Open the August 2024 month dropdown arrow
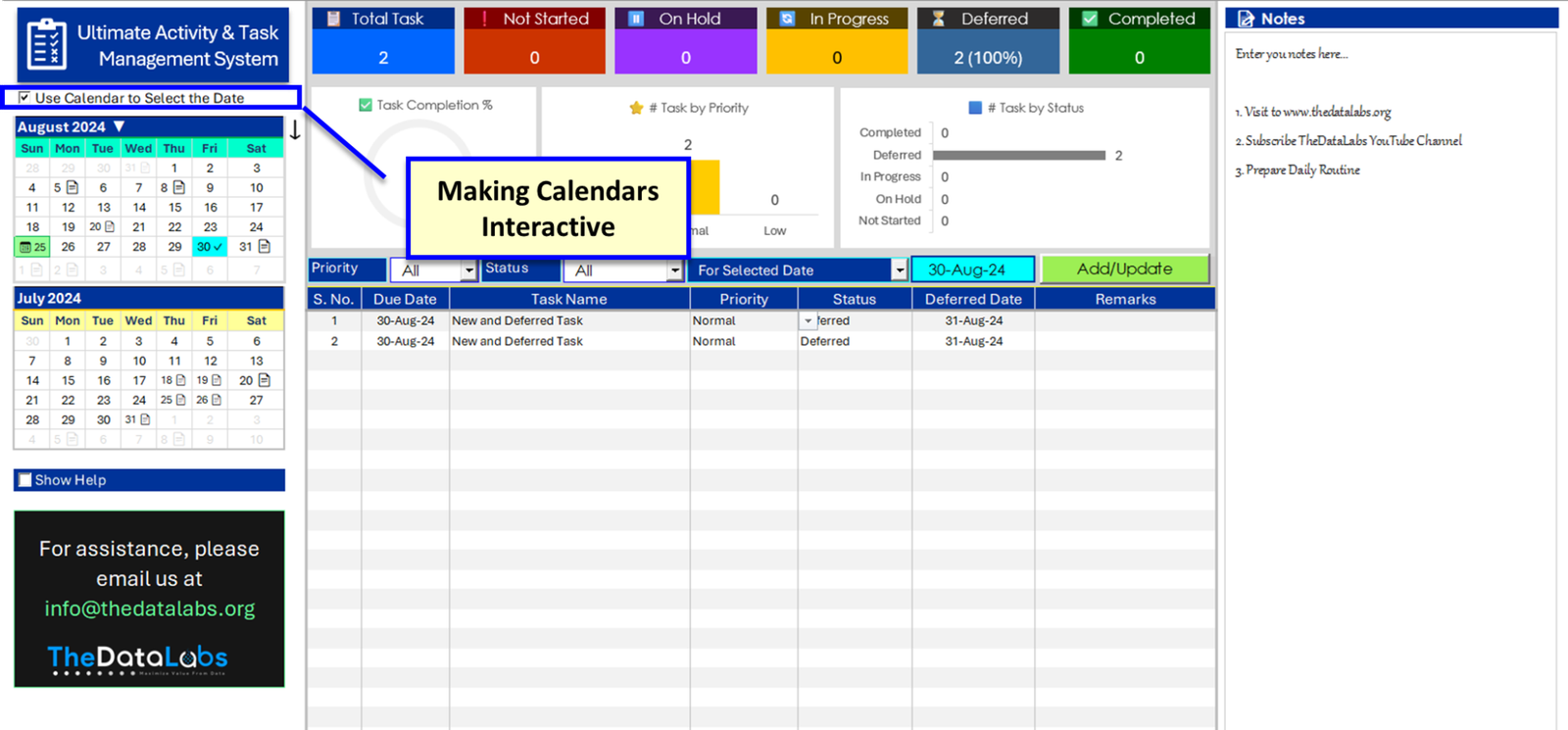This screenshot has height=730, width=1568. pos(119,126)
